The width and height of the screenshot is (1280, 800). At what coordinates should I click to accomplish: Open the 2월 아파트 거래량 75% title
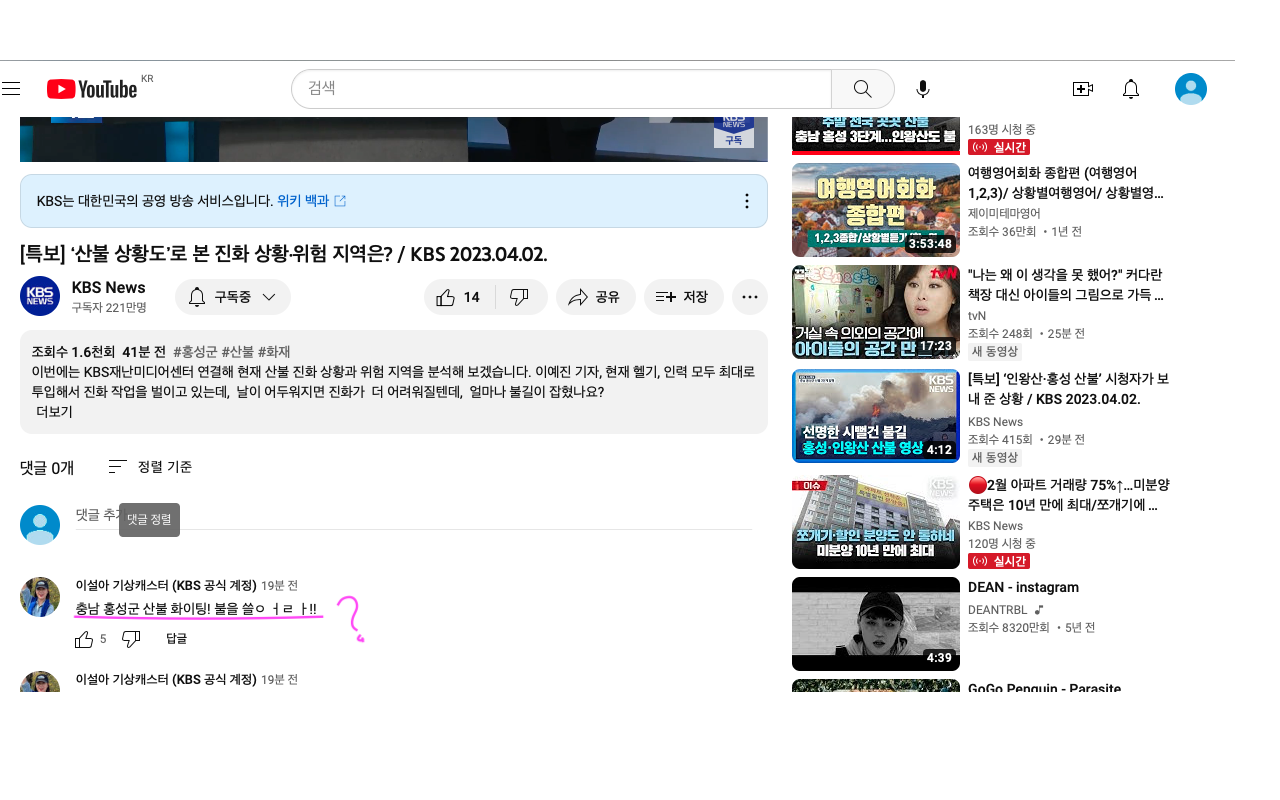click(1069, 494)
